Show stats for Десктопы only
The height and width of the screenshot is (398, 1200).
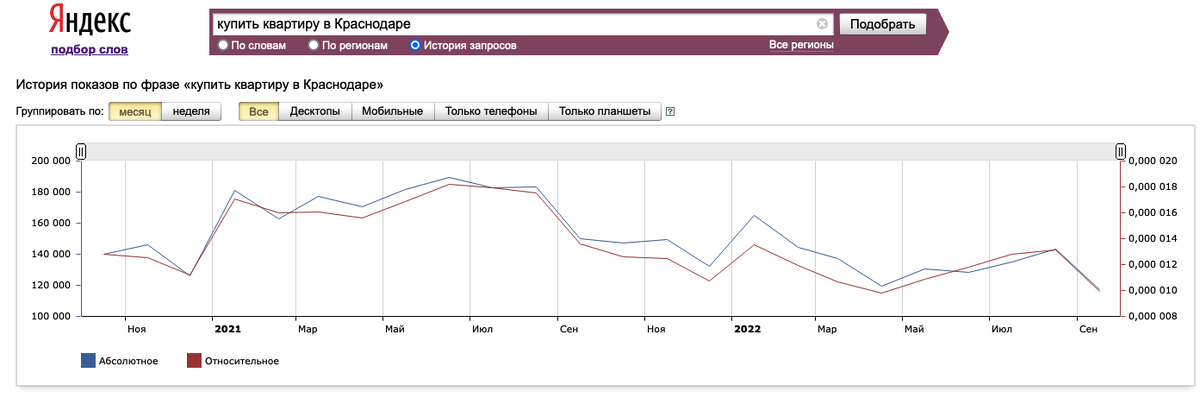coord(315,111)
